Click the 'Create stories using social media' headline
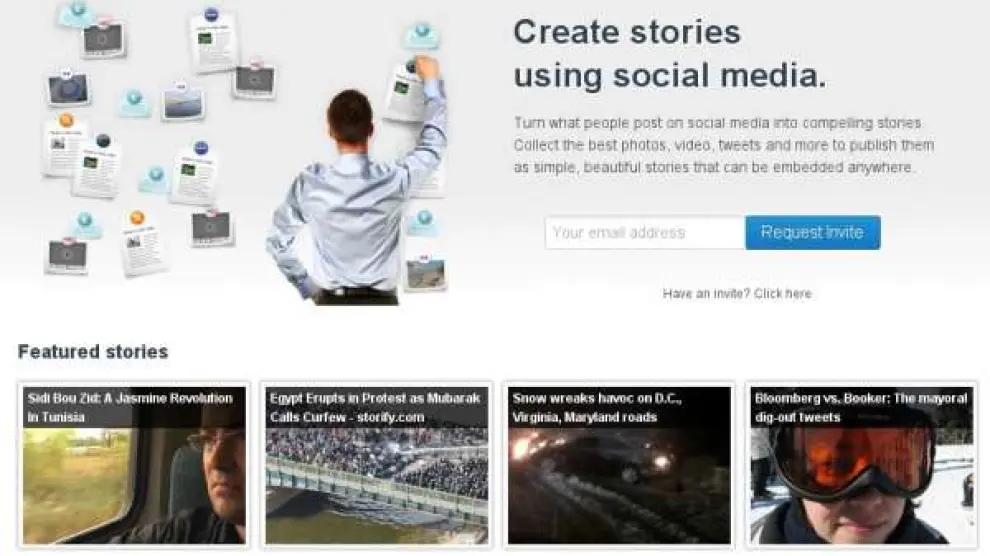 [x=669, y=54]
